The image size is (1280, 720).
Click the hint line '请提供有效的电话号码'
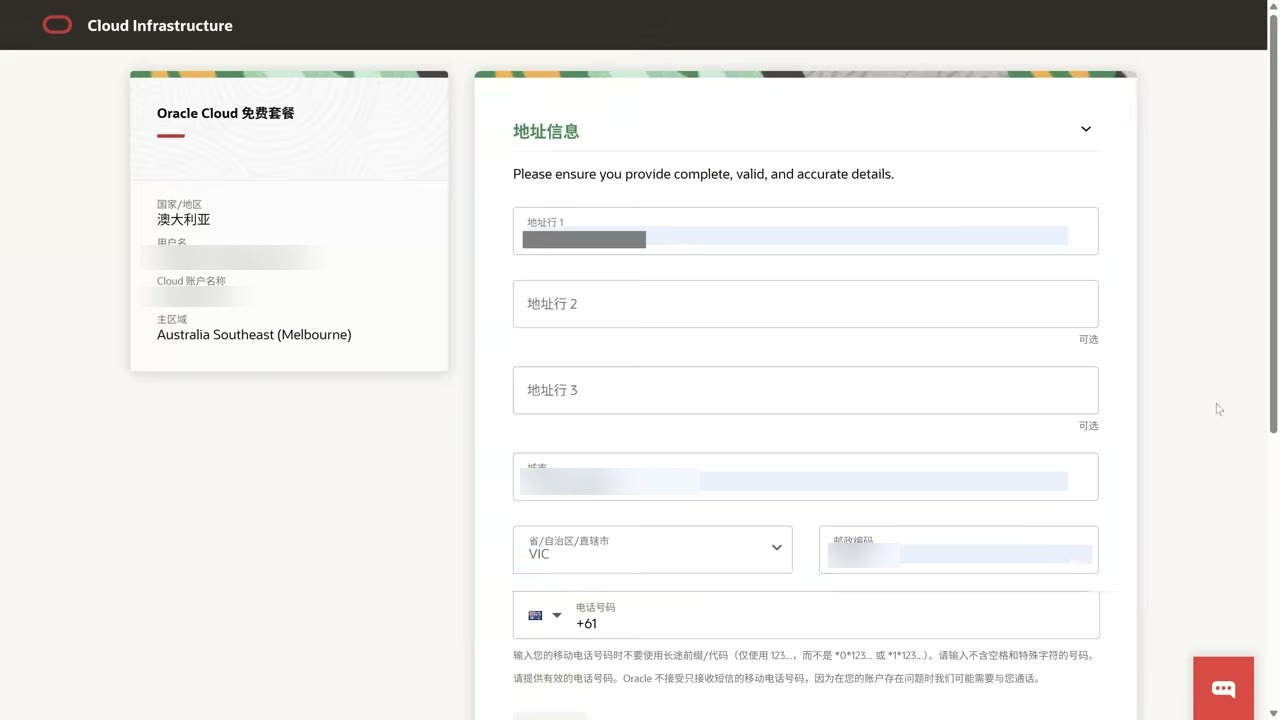[x=776, y=678]
